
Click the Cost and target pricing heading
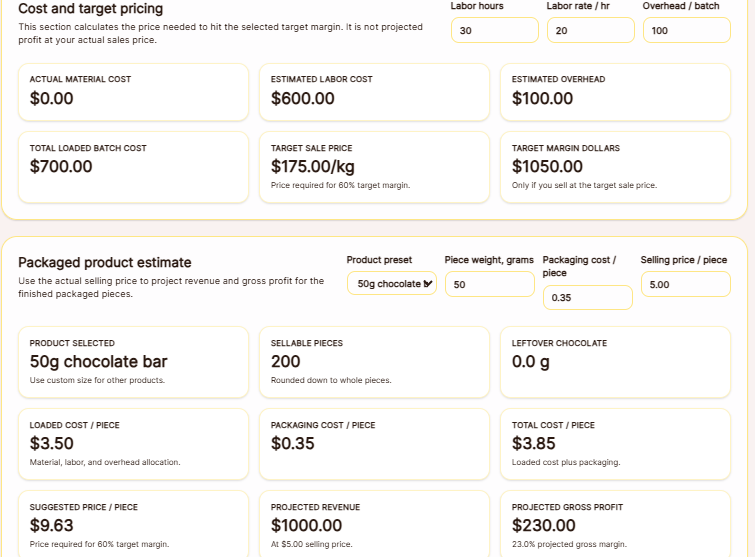pos(91,9)
